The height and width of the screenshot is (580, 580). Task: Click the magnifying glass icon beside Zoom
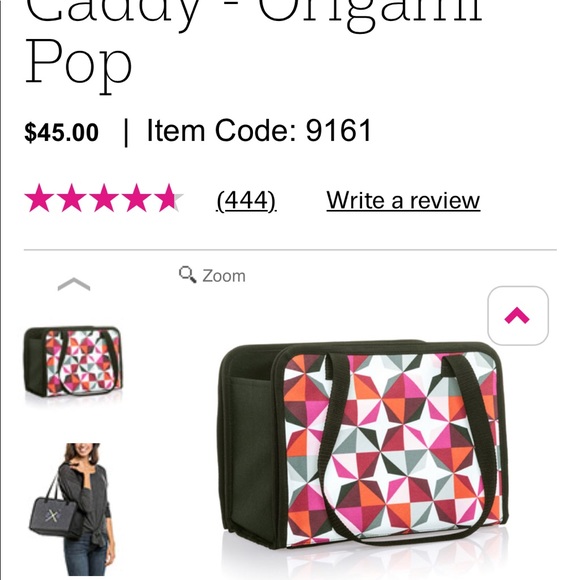[x=188, y=274]
